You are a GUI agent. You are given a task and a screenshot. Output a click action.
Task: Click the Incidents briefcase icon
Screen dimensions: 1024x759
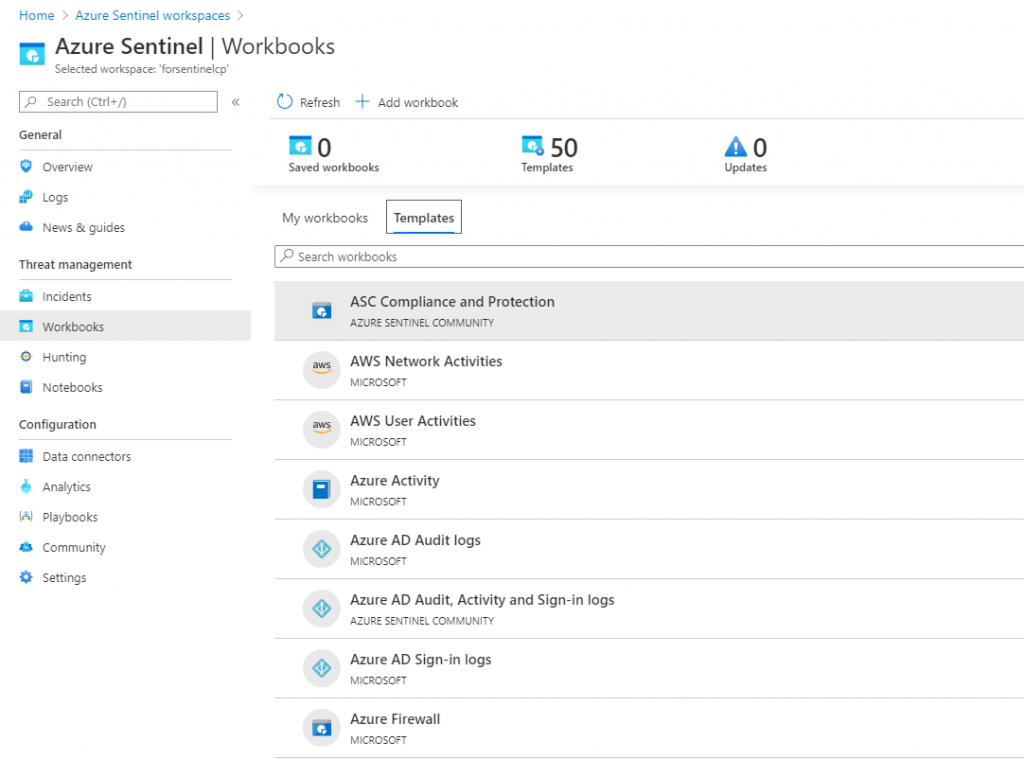pos(26,296)
